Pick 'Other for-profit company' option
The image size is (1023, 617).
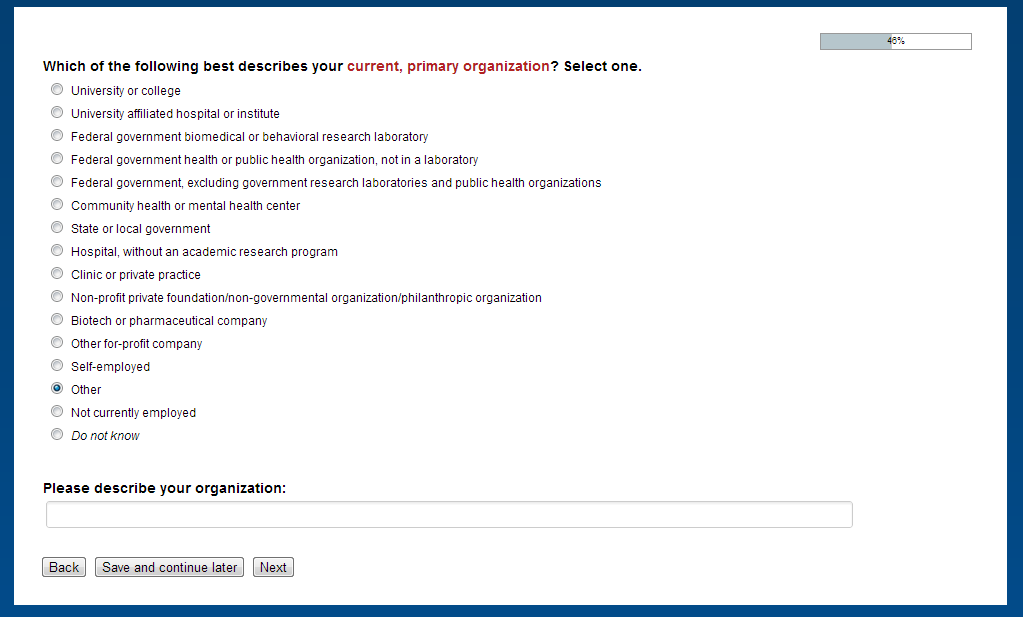click(x=57, y=343)
